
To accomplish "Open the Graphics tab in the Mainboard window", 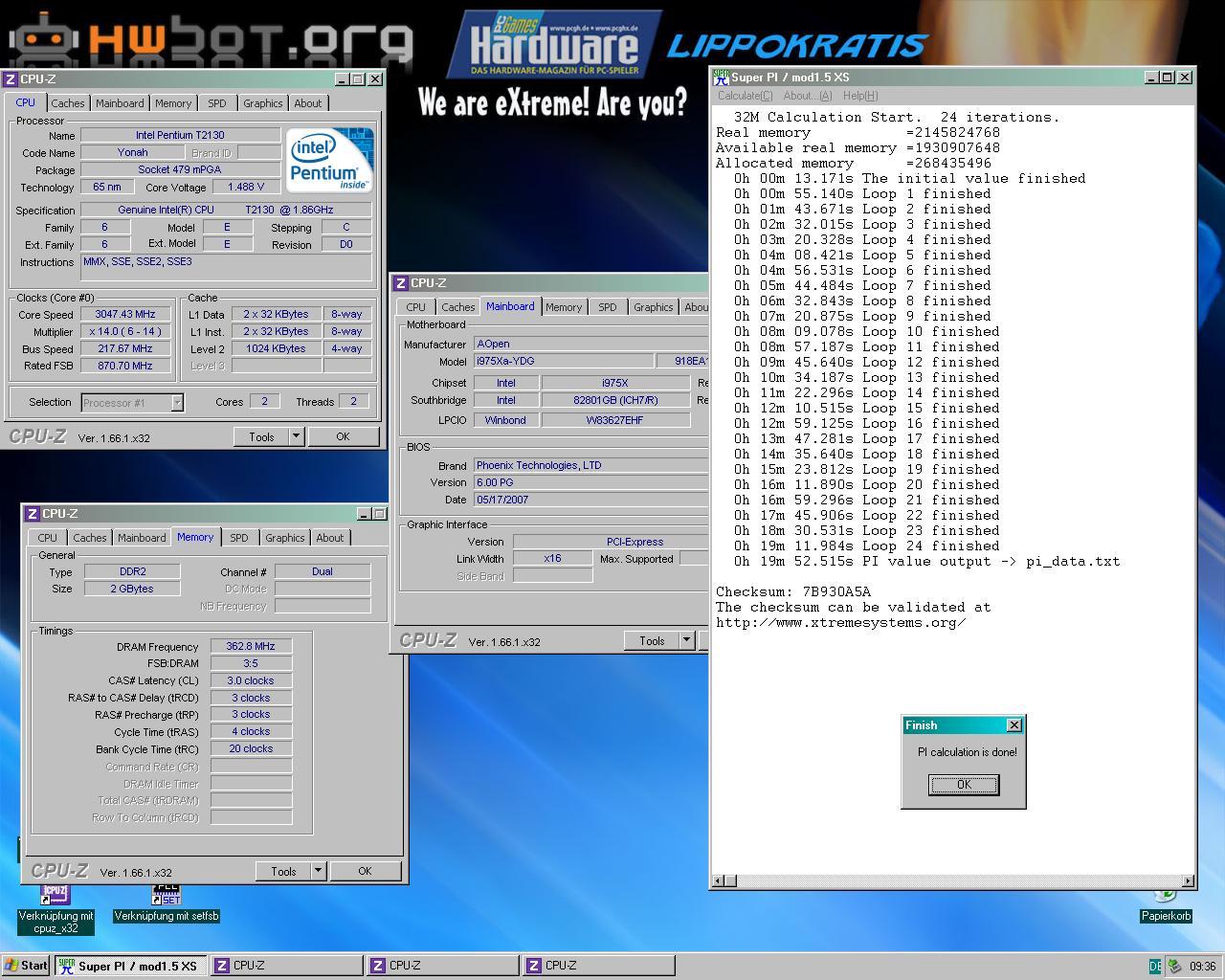I will click(x=653, y=307).
